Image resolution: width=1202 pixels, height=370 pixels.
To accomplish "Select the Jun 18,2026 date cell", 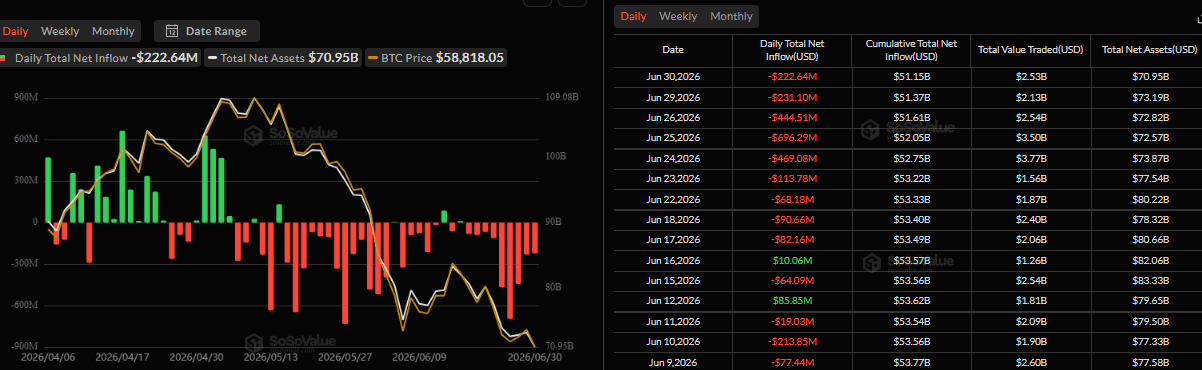I will point(673,219).
